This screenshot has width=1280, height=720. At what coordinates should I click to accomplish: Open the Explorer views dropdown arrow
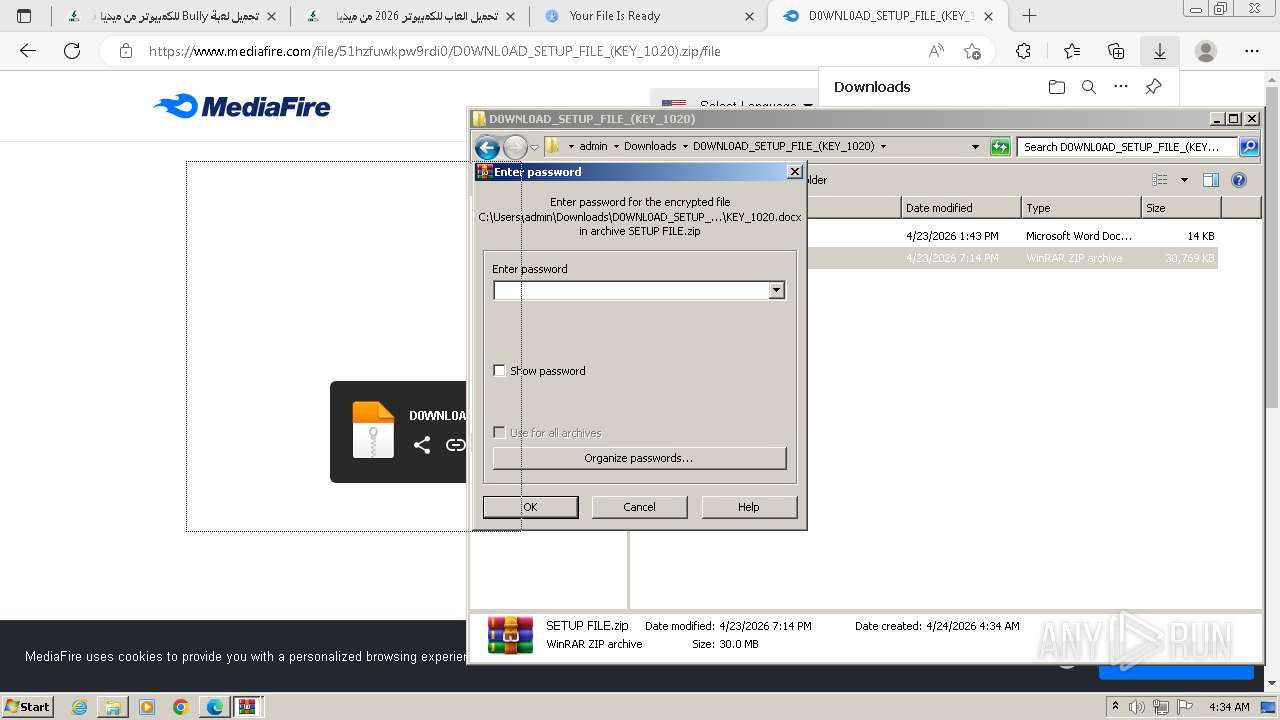pos(1184,180)
